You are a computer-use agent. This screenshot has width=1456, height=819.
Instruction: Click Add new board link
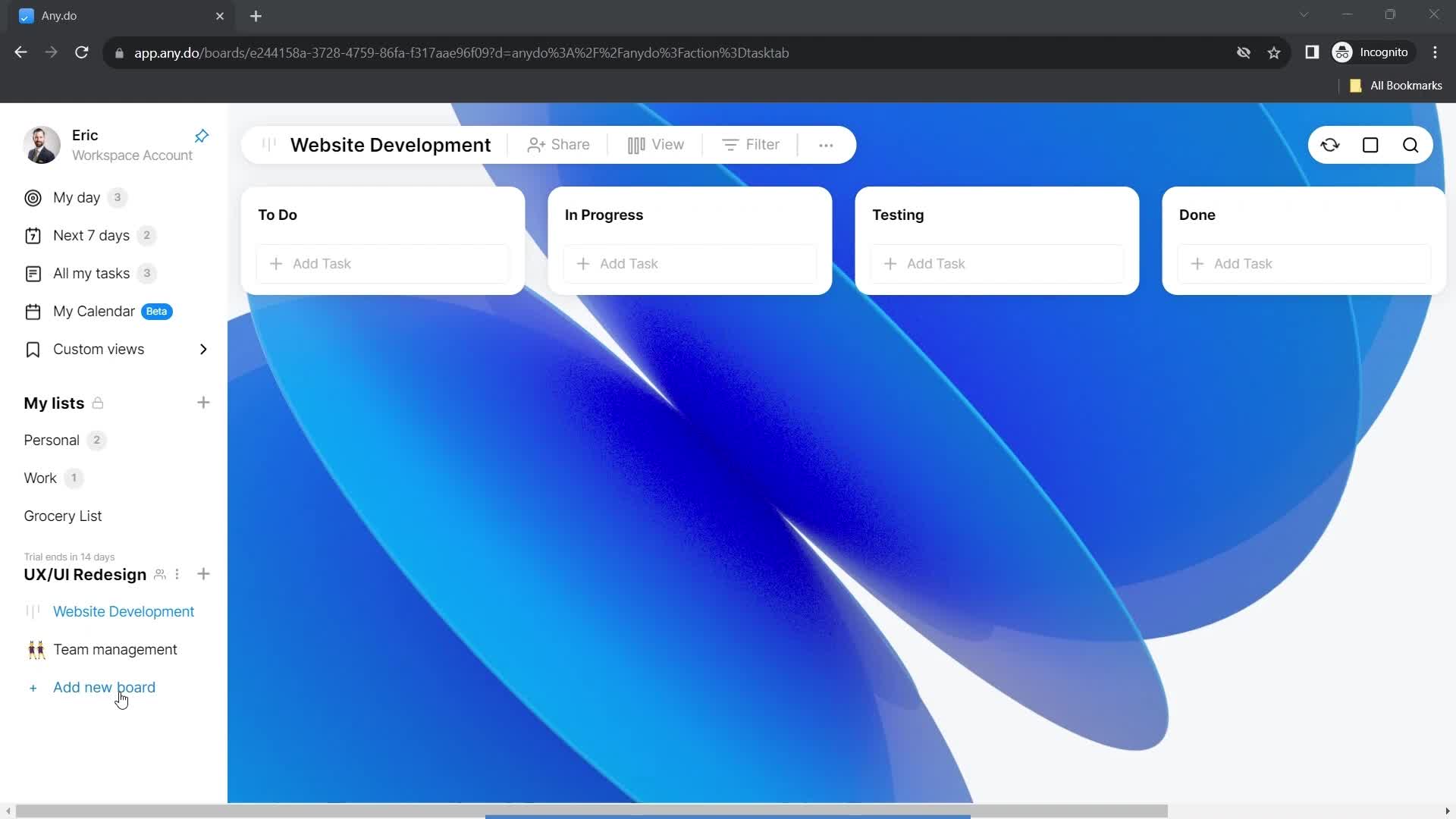104,687
